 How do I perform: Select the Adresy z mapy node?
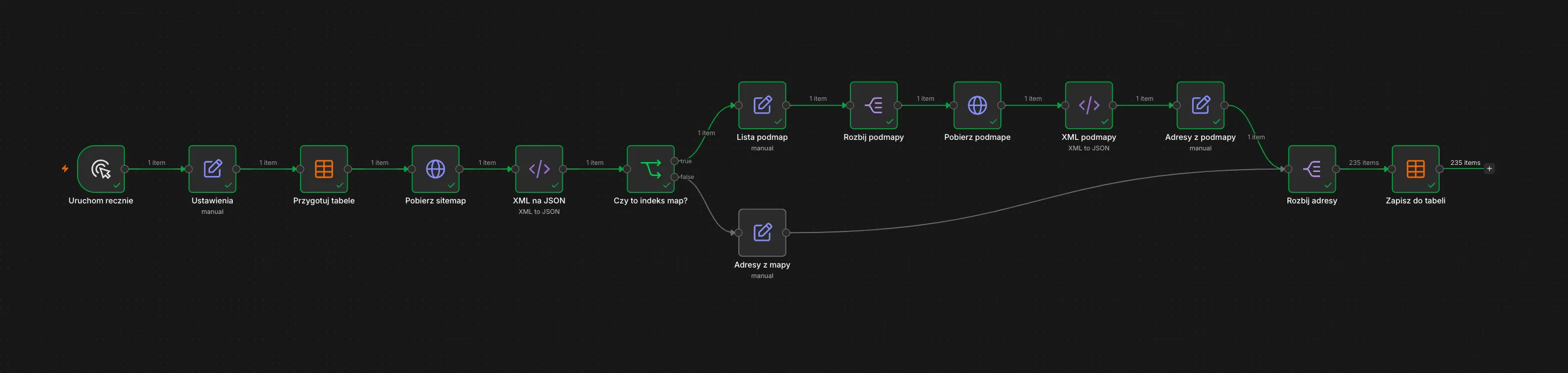tap(762, 233)
